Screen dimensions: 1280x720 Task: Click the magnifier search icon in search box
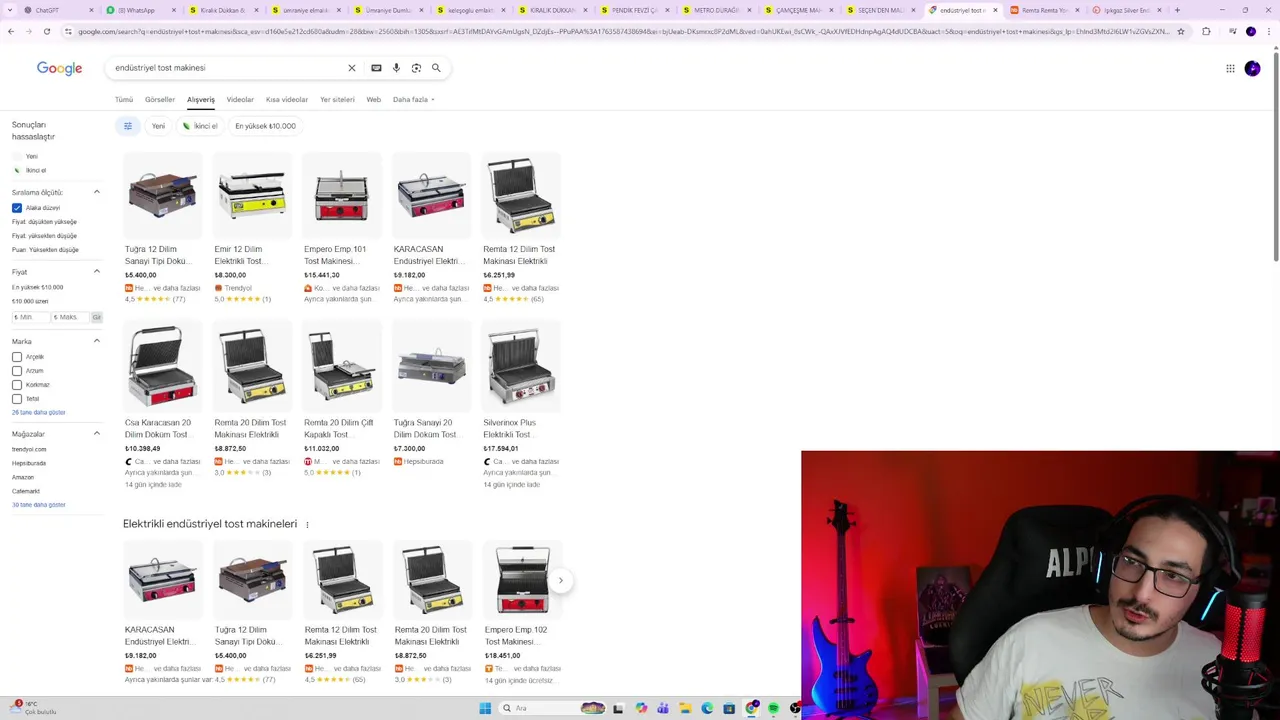point(436,68)
